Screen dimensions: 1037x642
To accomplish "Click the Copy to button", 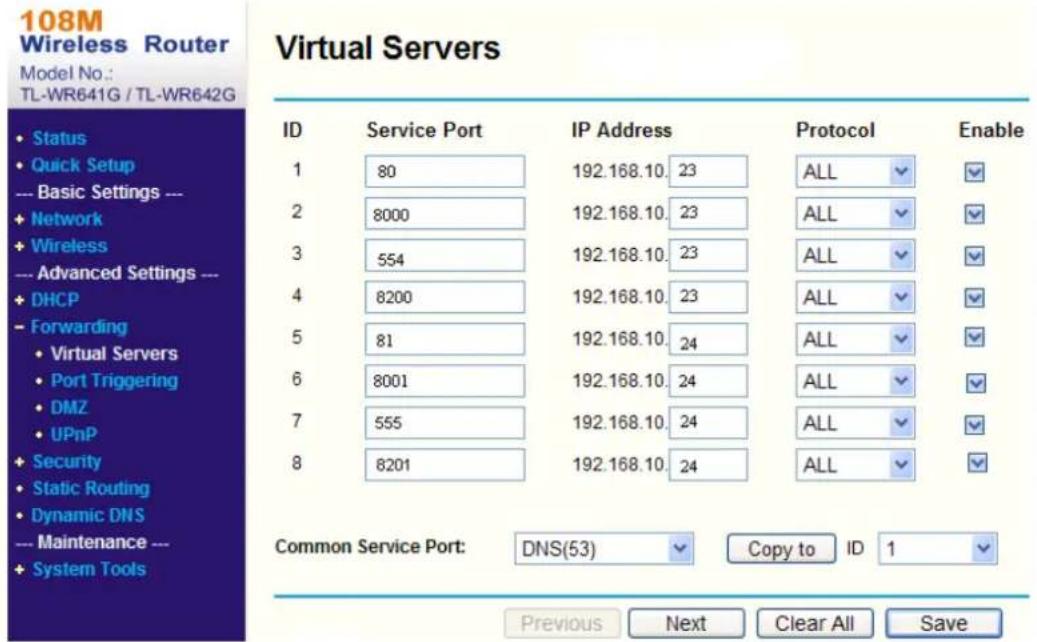I will [x=781, y=549].
